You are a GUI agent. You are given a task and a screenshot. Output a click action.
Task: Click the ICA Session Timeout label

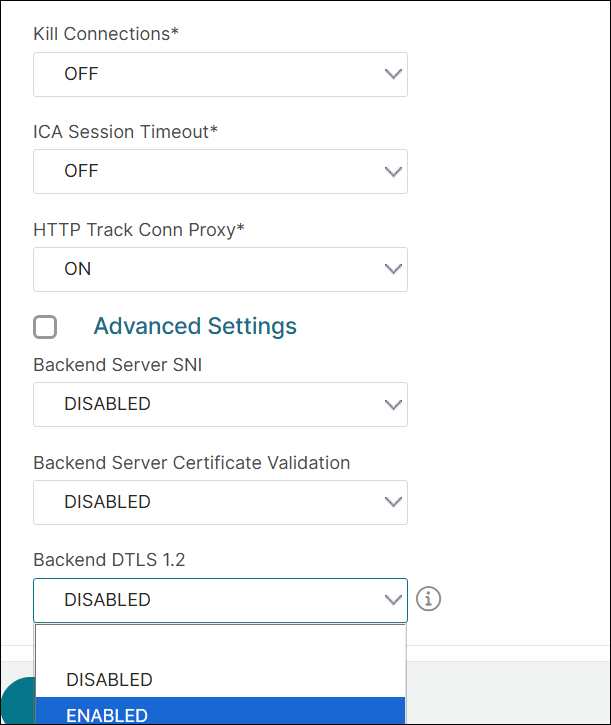point(125,132)
